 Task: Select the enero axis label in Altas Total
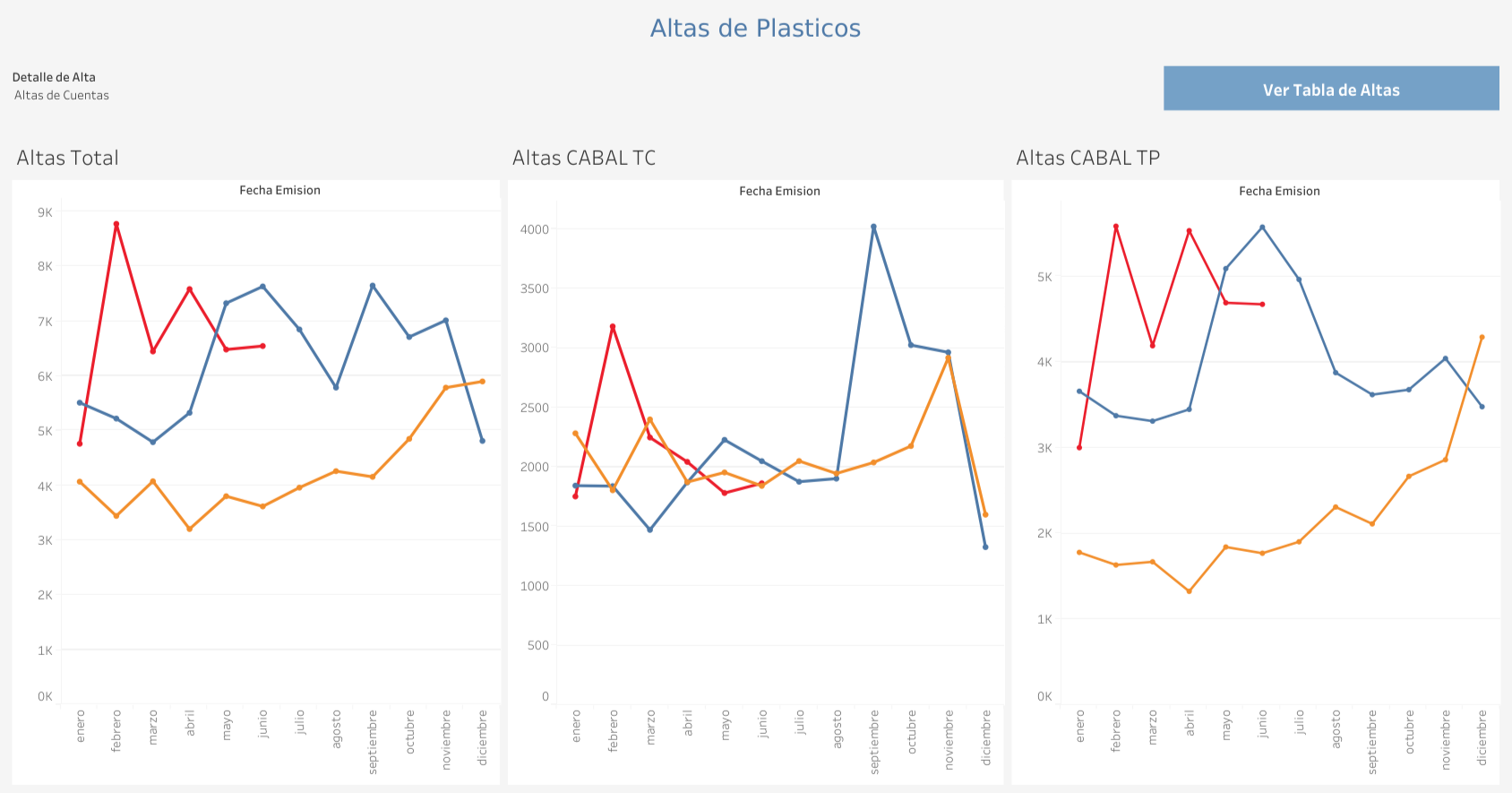tap(81, 726)
